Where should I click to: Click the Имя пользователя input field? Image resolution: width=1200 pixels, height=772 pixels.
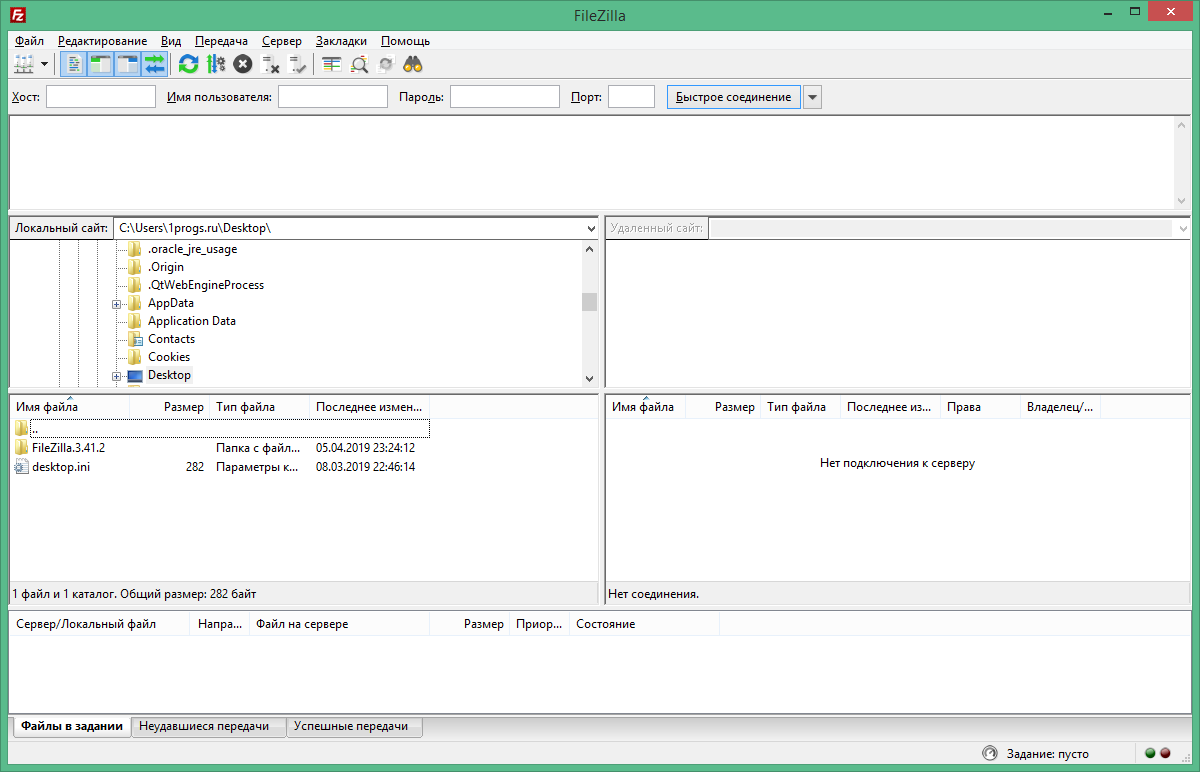[x=333, y=97]
